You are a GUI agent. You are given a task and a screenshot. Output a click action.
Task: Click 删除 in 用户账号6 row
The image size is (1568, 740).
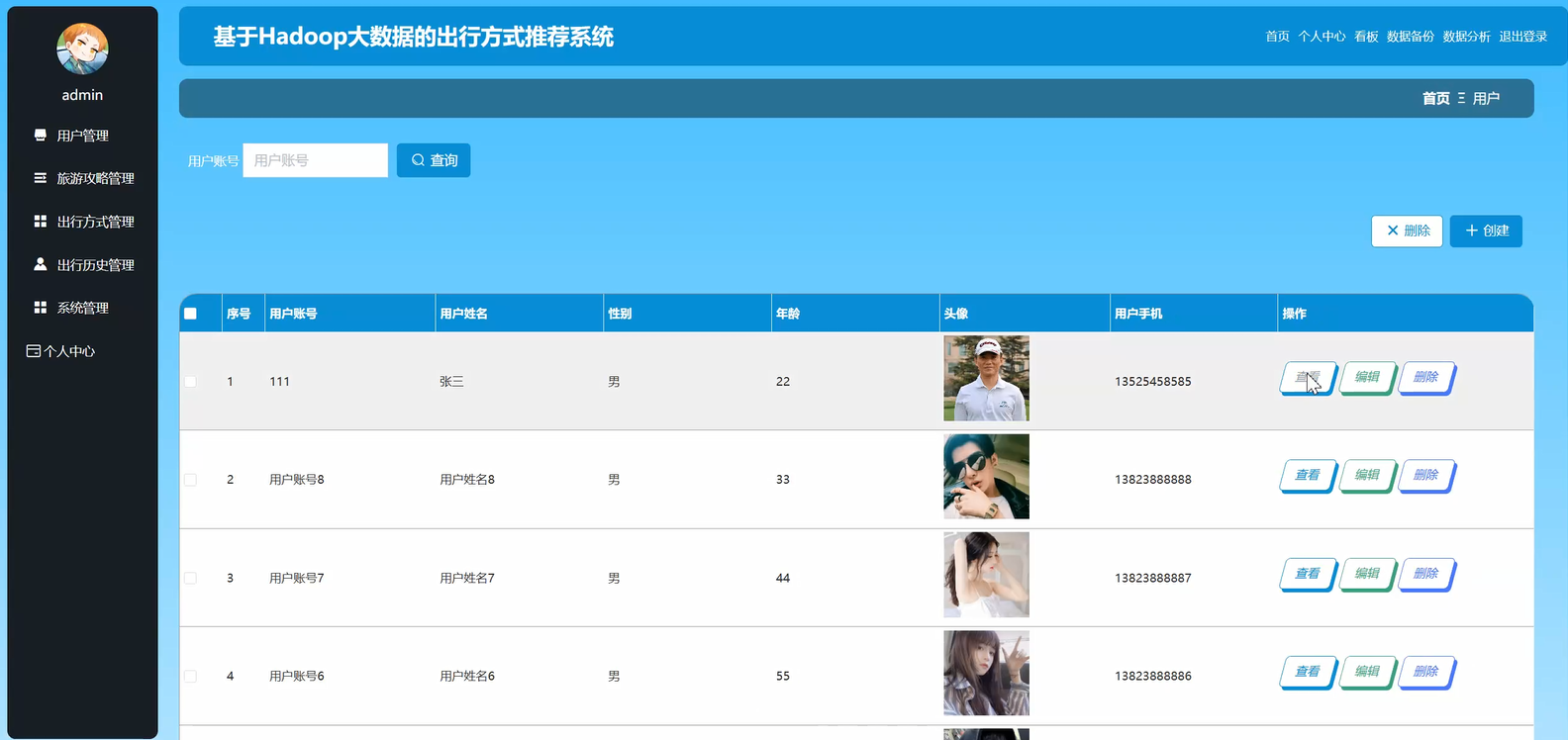click(x=1426, y=672)
